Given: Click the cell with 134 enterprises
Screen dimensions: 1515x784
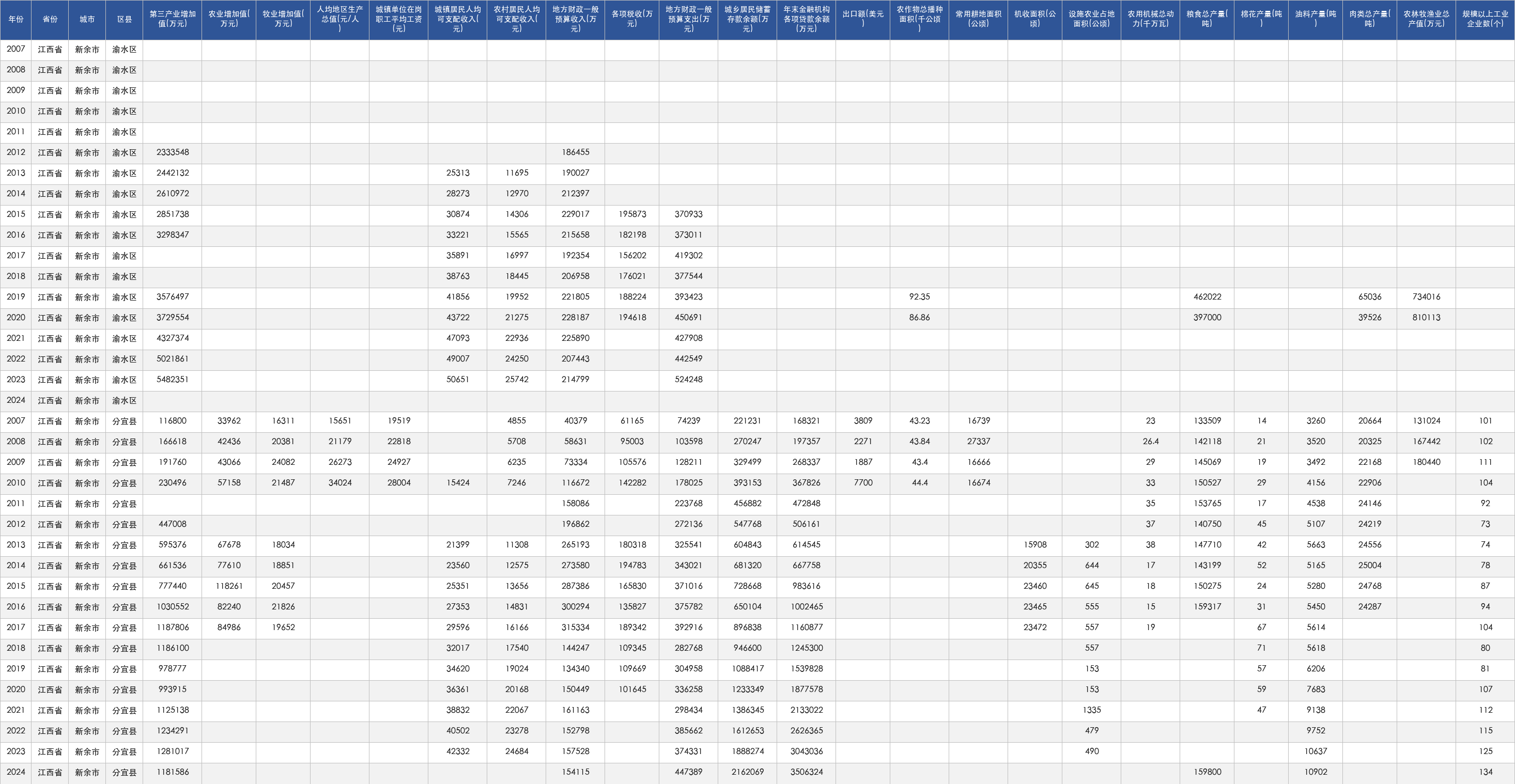Looking at the screenshot, I should pos(1485,772).
